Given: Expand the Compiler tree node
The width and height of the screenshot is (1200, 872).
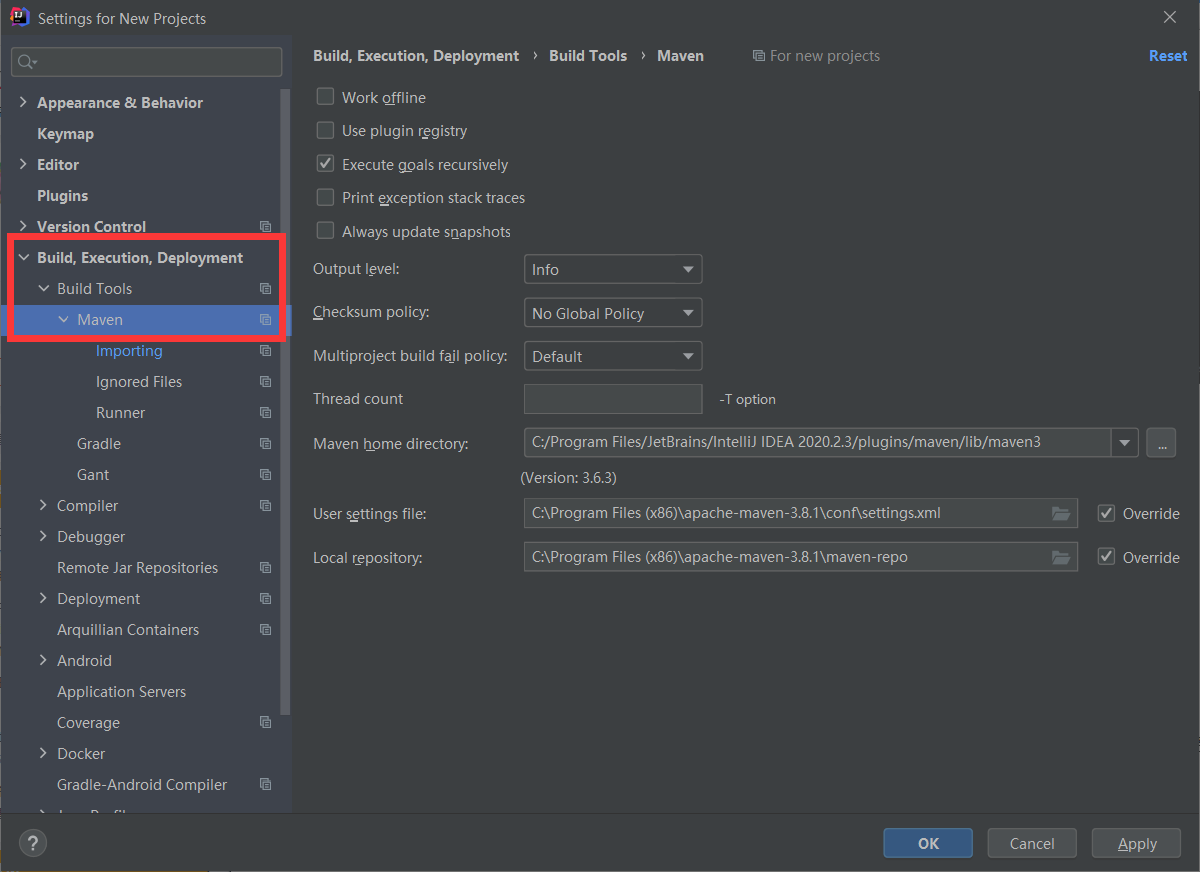Looking at the screenshot, I should pos(43,506).
